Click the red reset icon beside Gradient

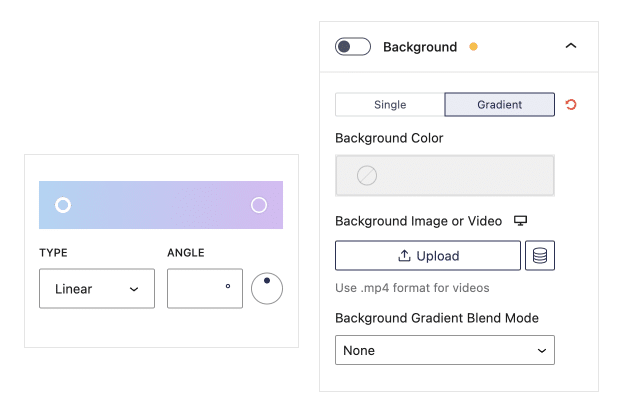[571, 105]
